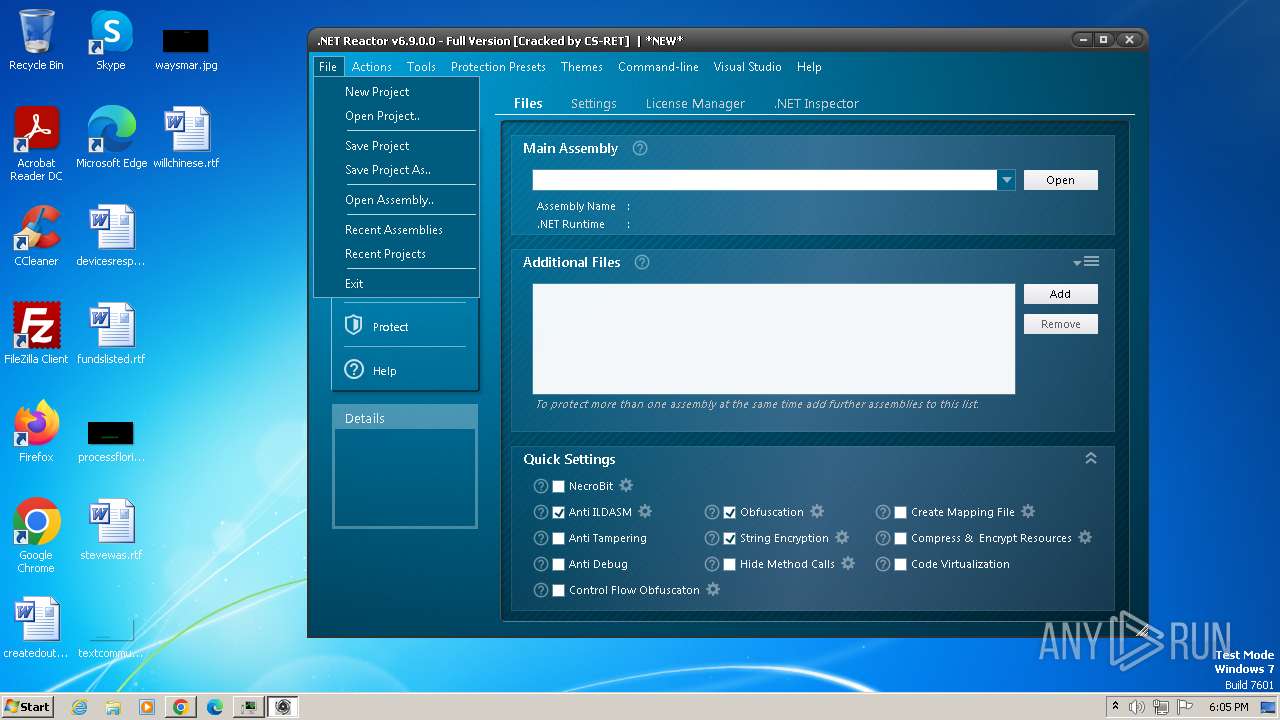
Task: Select Acrobat Reader DC desktop shortcut
Action: pyautogui.click(x=36, y=144)
